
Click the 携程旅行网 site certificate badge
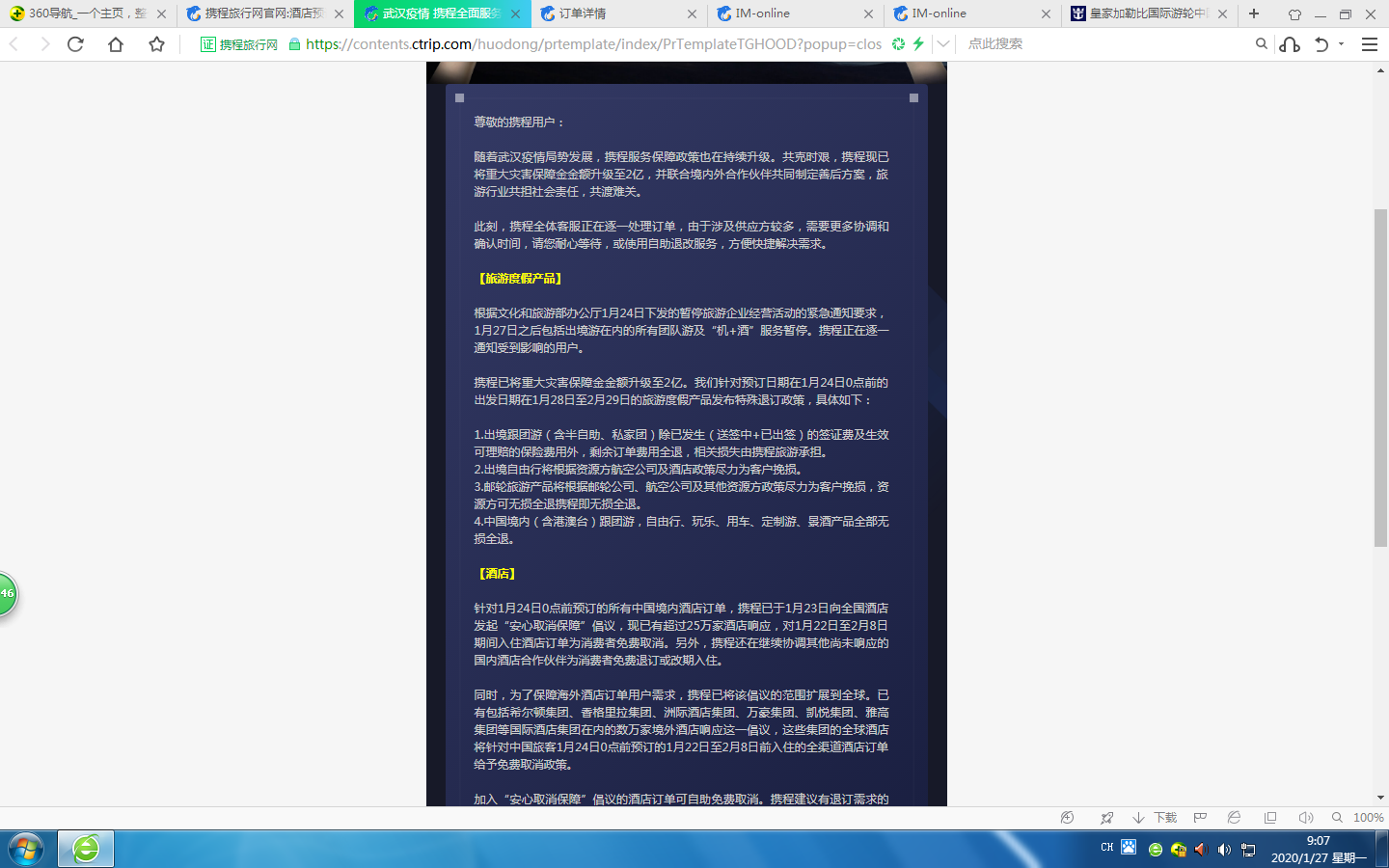click(239, 44)
